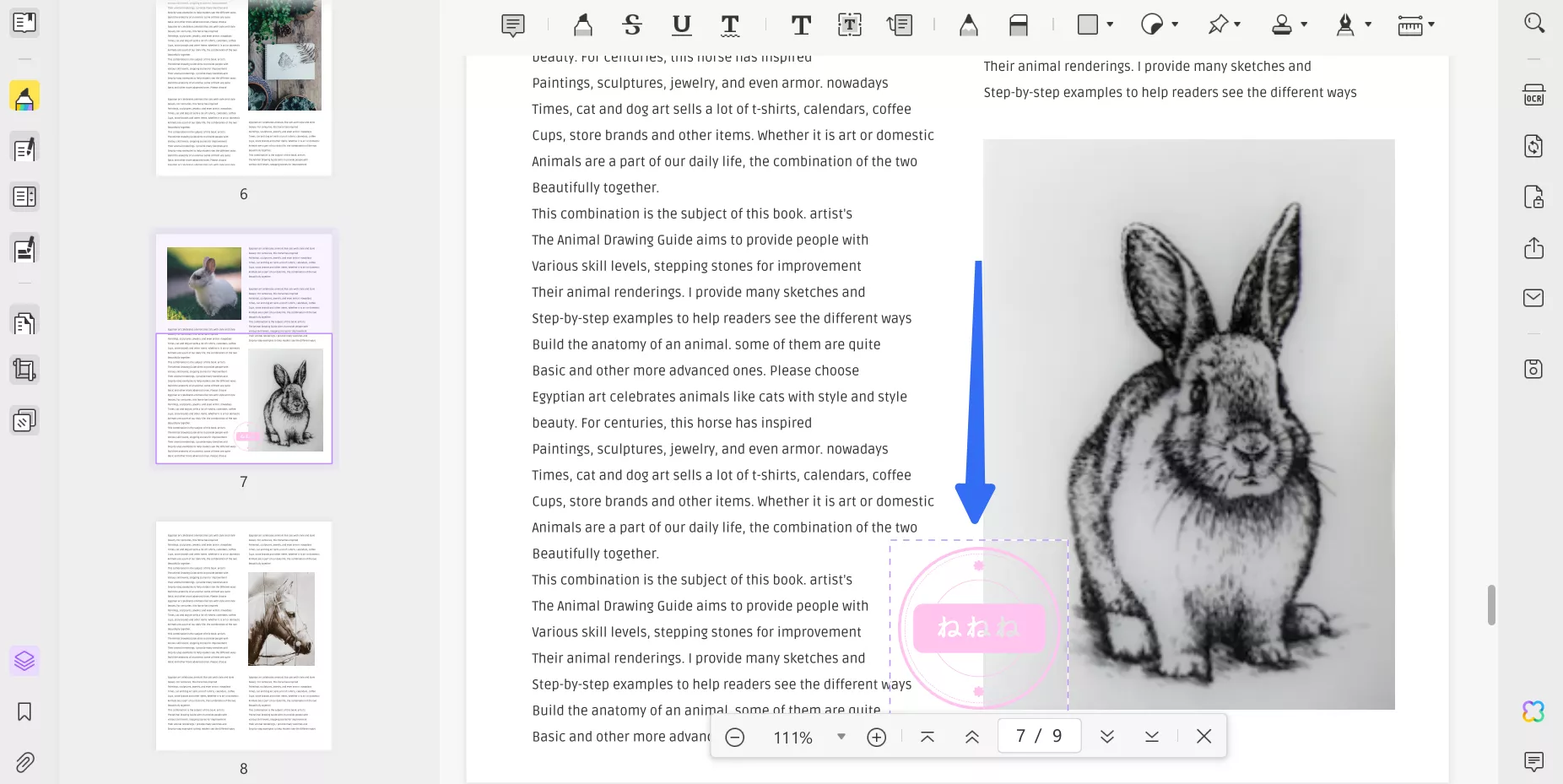Select the Underline tool
The image size is (1563, 784).
point(681,25)
